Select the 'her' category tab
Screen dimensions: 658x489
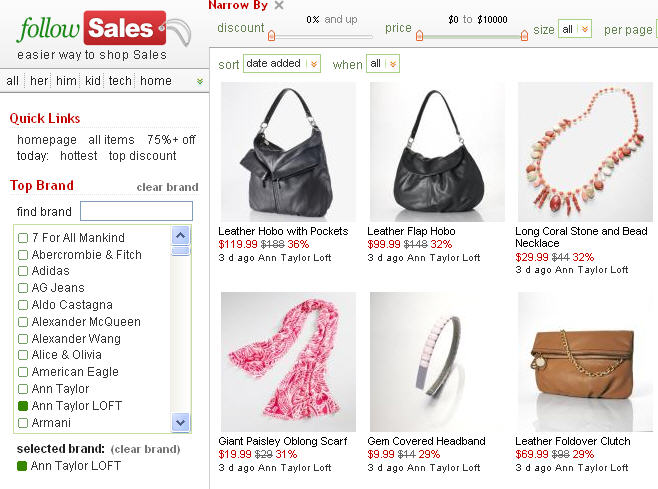coord(39,81)
